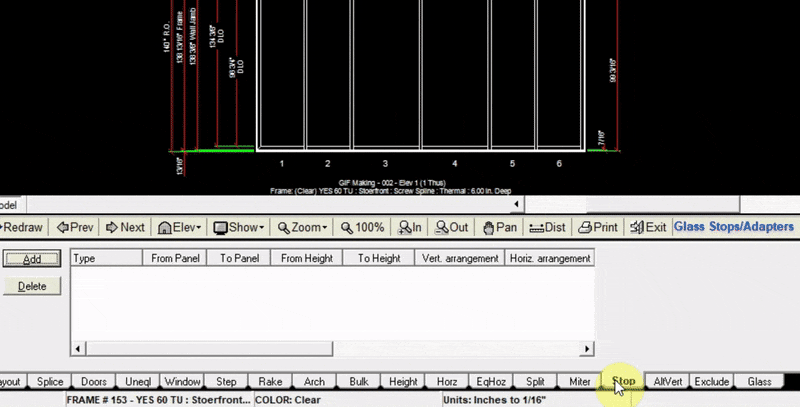This screenshot has width=800, height=407.
Task: Open the Zoom dropdown menu
Action: [x=303, y=227]
